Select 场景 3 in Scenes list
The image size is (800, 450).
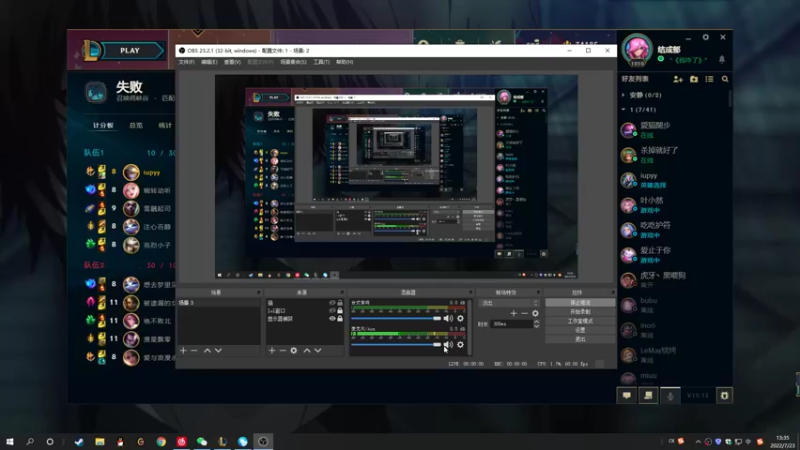218,303
